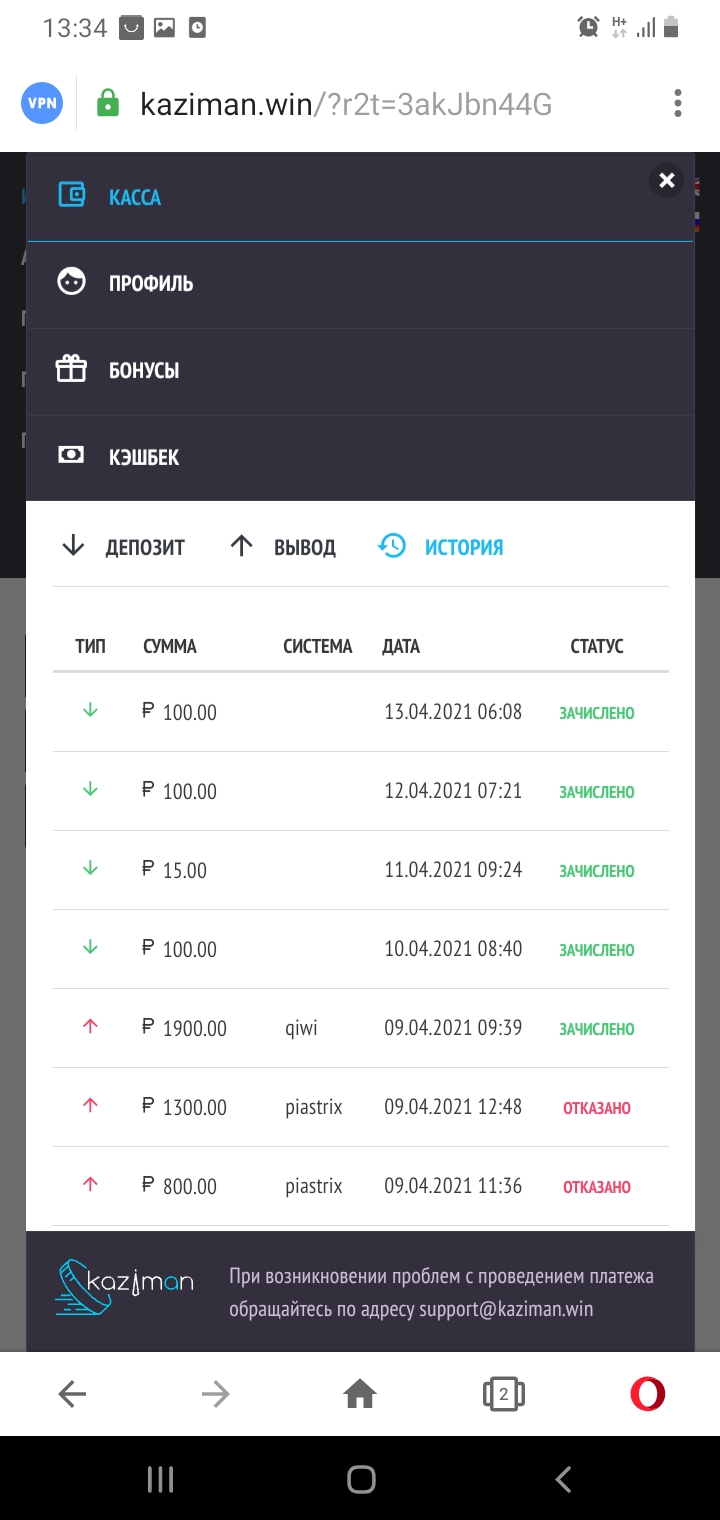This screenshot has height=1520, width=720.
Task: Open the Бонусы menu section
Action: (x=144, y=371)
